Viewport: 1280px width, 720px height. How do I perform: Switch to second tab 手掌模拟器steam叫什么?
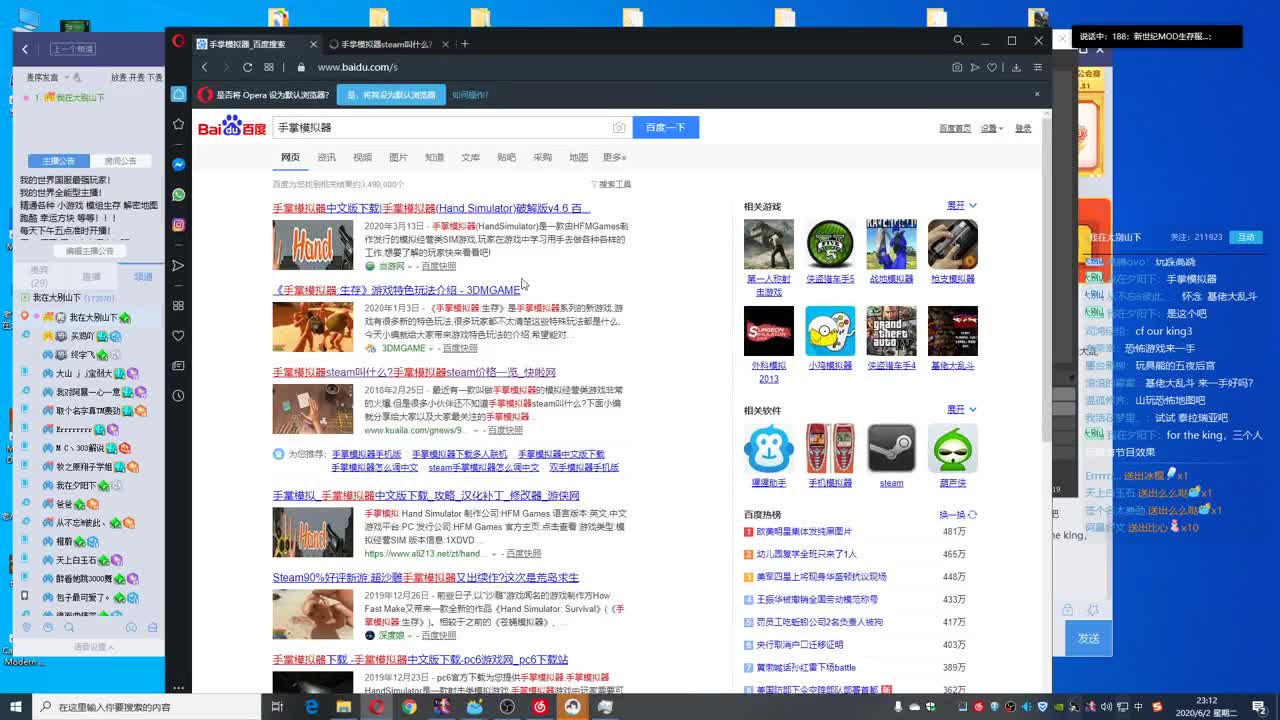(386, 44)
